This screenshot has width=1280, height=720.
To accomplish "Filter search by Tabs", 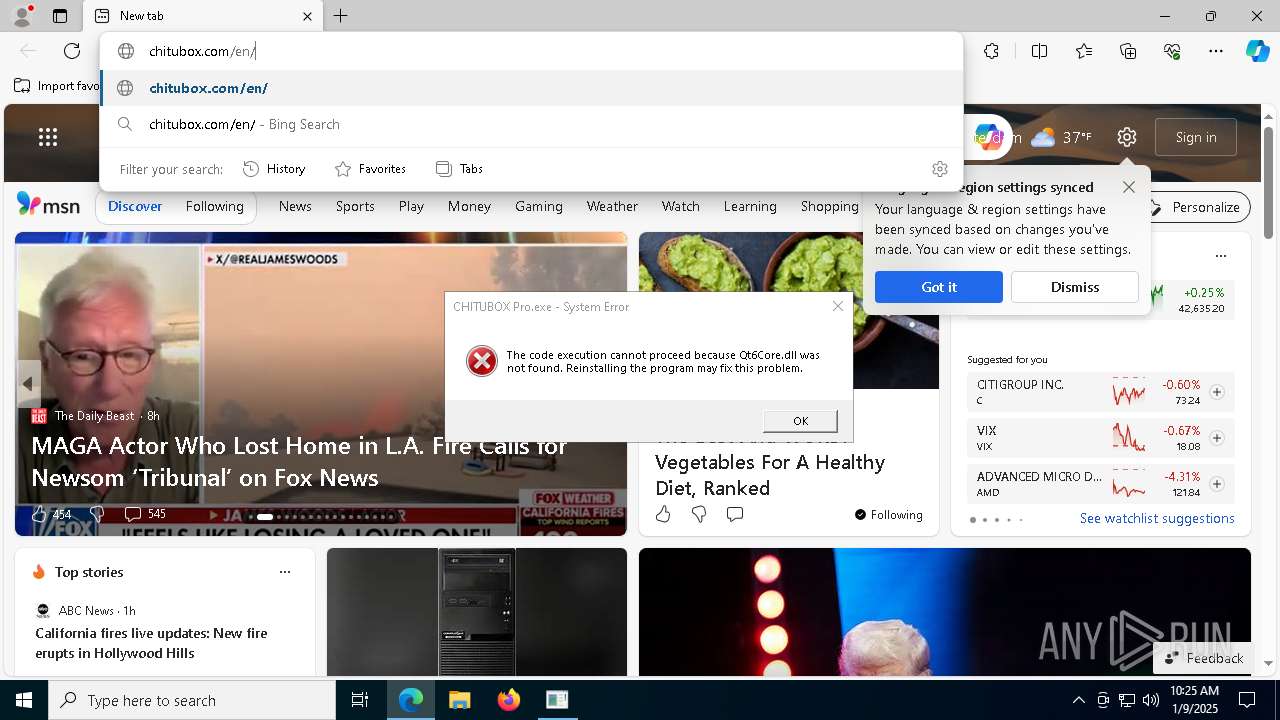I will [x=460, y=169].
